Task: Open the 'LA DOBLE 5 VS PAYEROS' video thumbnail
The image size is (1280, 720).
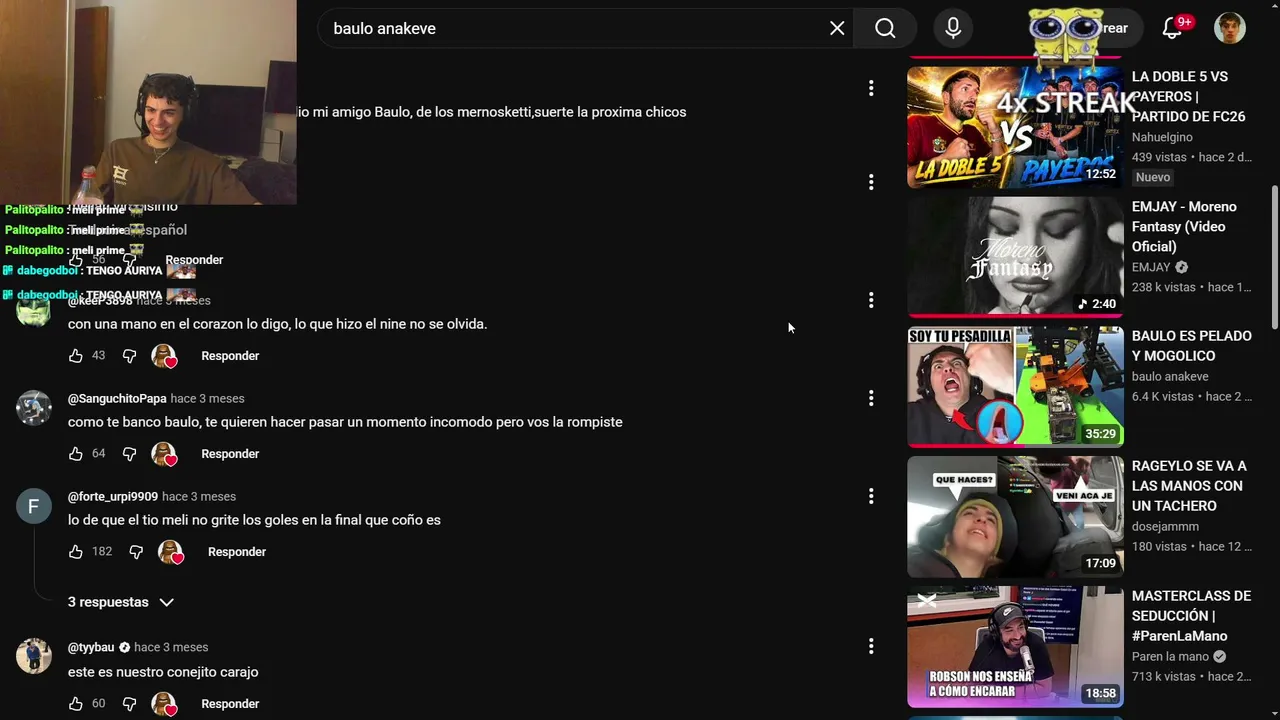Action: click(x=1015, y=127)
